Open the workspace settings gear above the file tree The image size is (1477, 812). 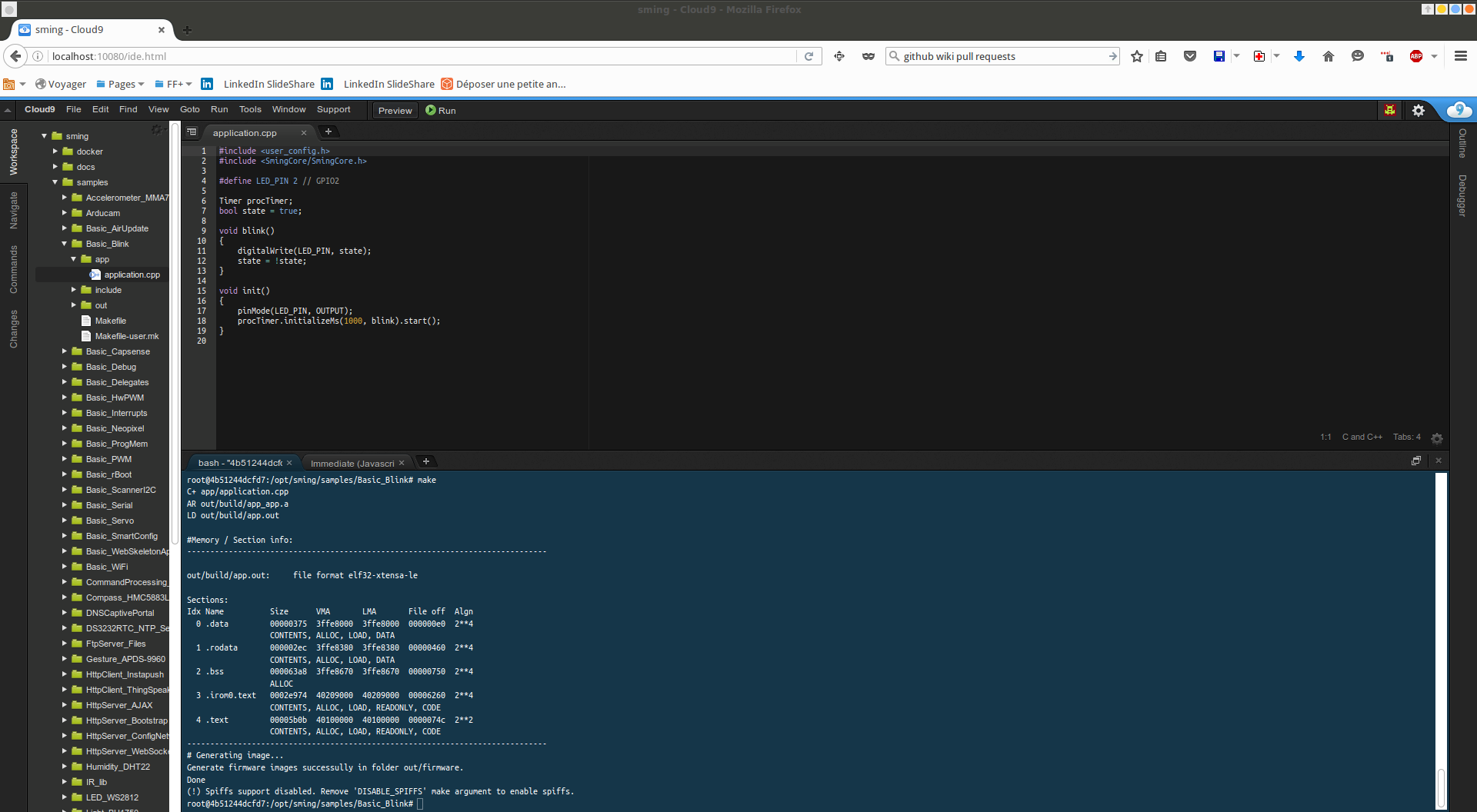tap(157, 129)
